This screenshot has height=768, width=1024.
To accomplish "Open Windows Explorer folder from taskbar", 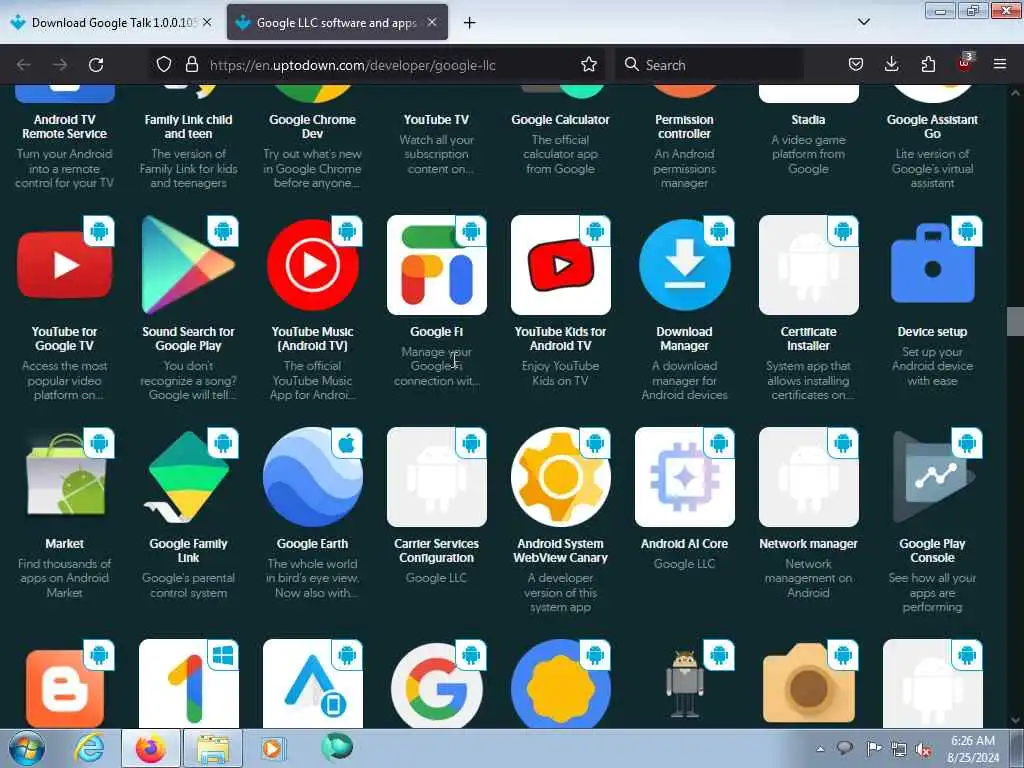I will point(213,748).
